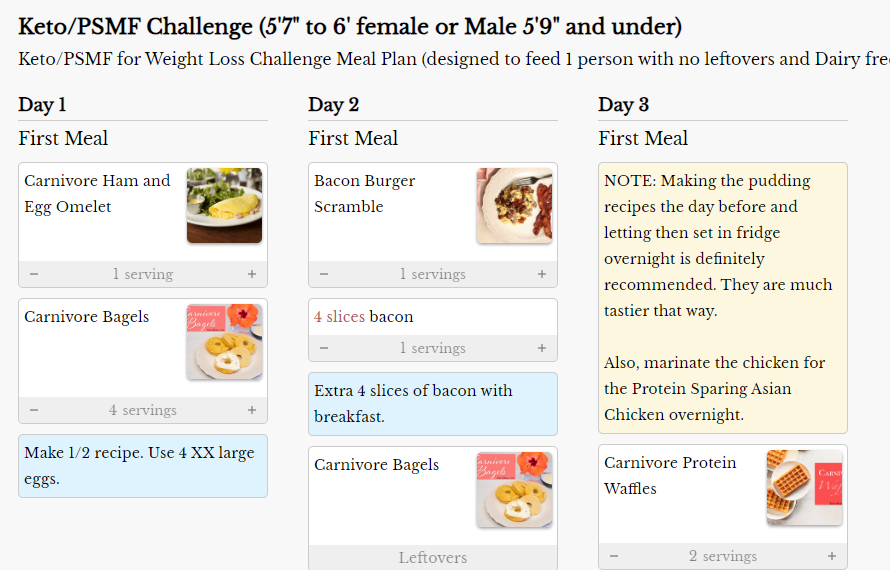This screenshot has height=570, width=890.
Task: Increase Bacon Burger Scramble servings
Action: (542, 274)
